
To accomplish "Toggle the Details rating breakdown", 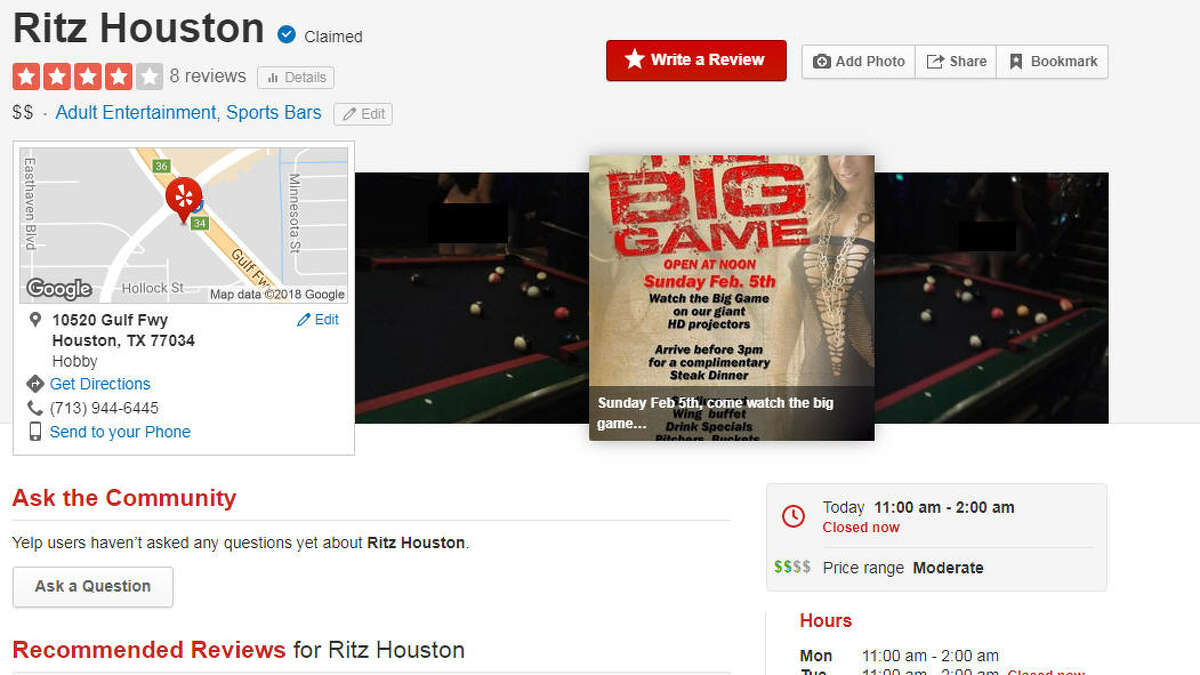I will tap(295, 77).
